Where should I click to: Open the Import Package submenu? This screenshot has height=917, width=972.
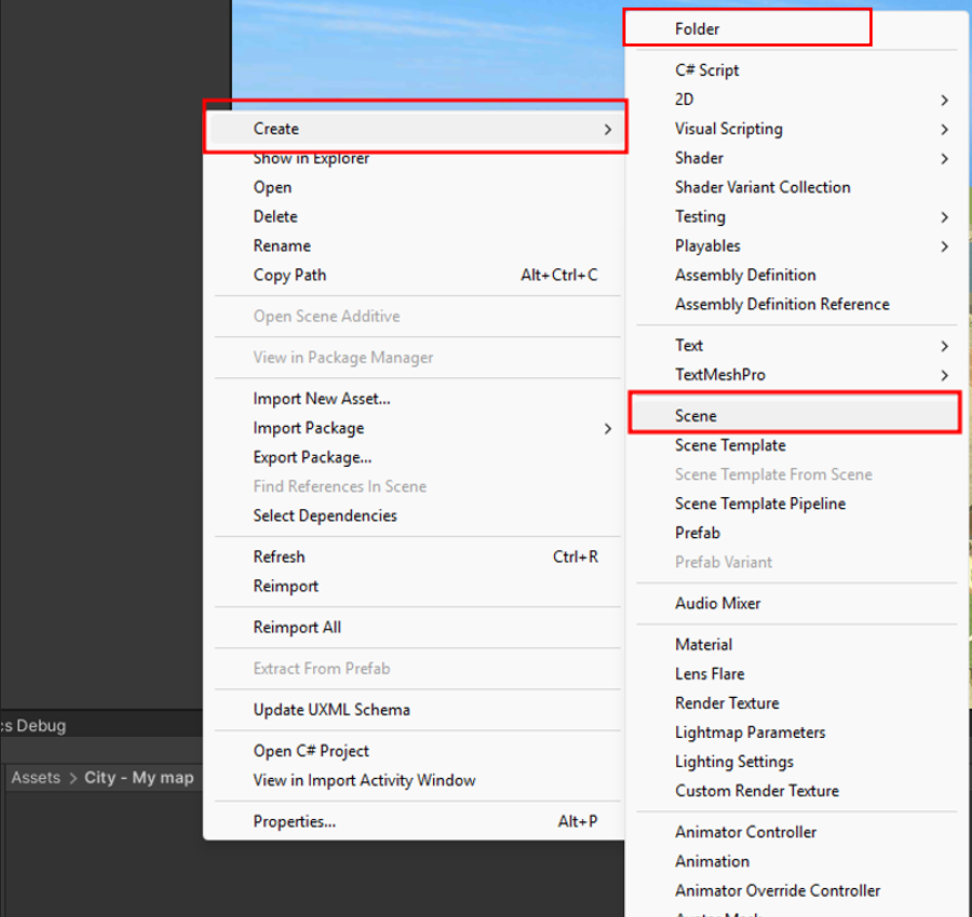coord(308,428)
